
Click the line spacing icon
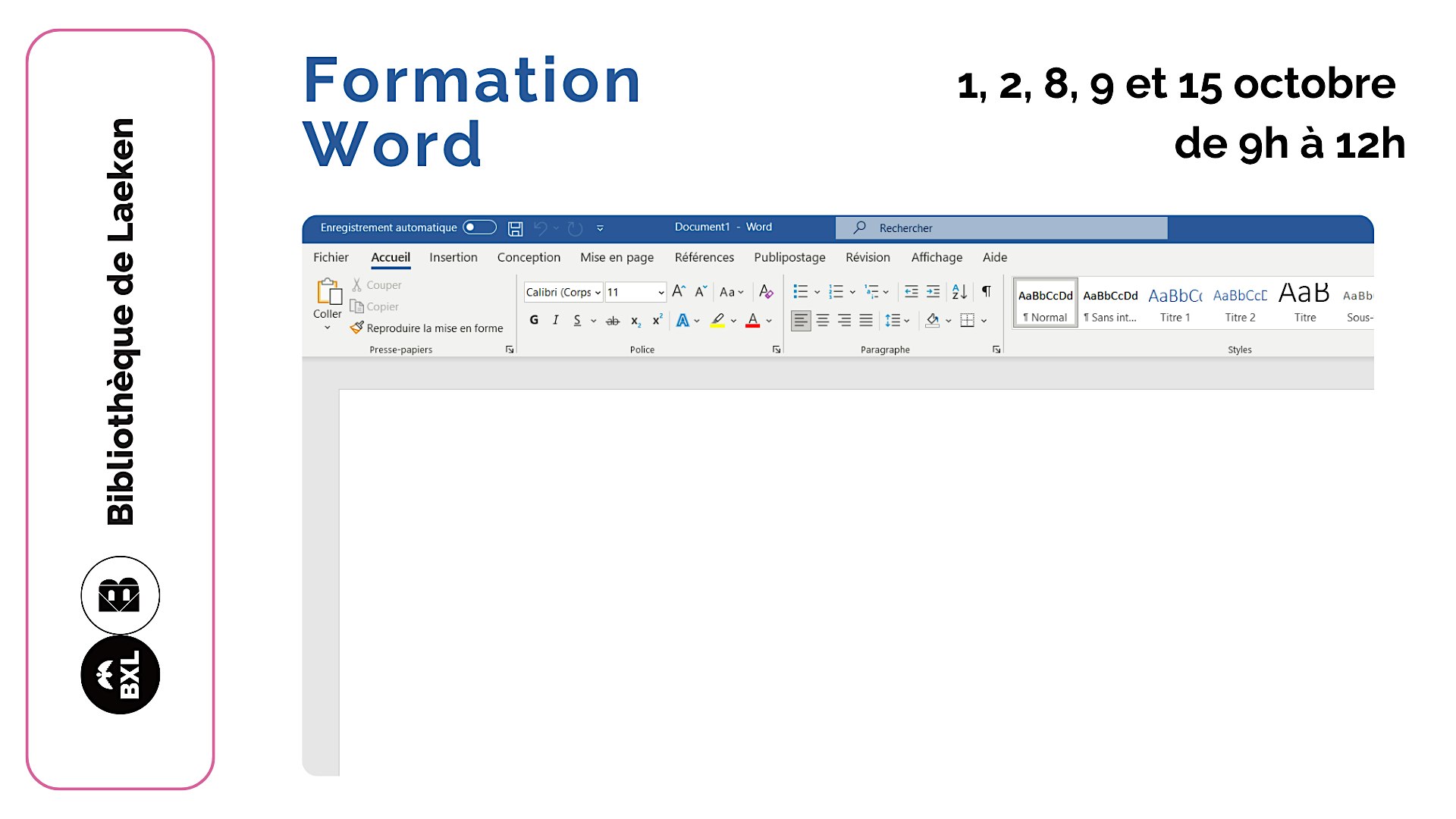coord(893,321)
